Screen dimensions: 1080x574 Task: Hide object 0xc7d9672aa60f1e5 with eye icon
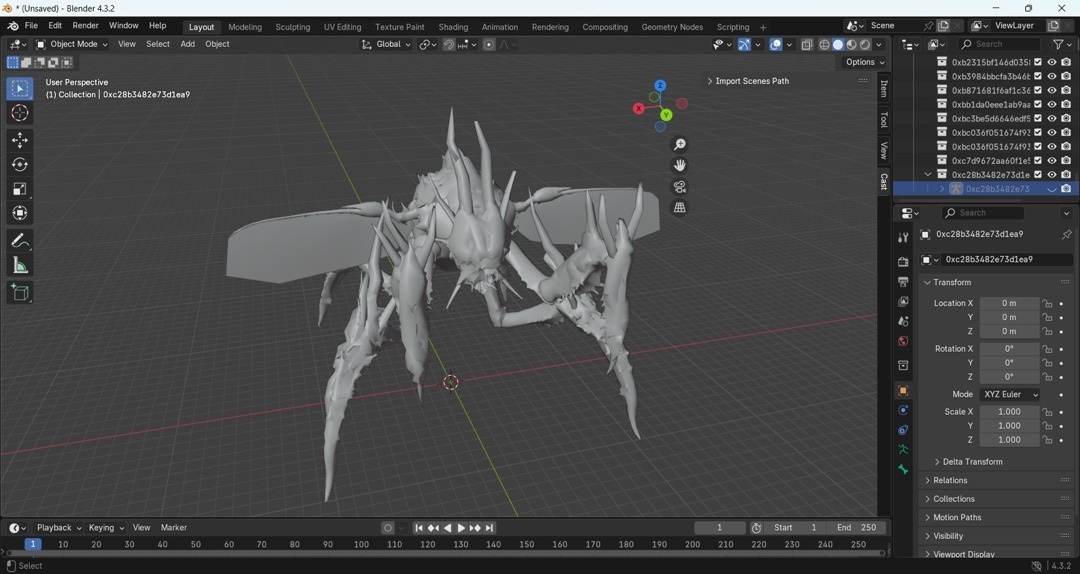[1052, 160]
